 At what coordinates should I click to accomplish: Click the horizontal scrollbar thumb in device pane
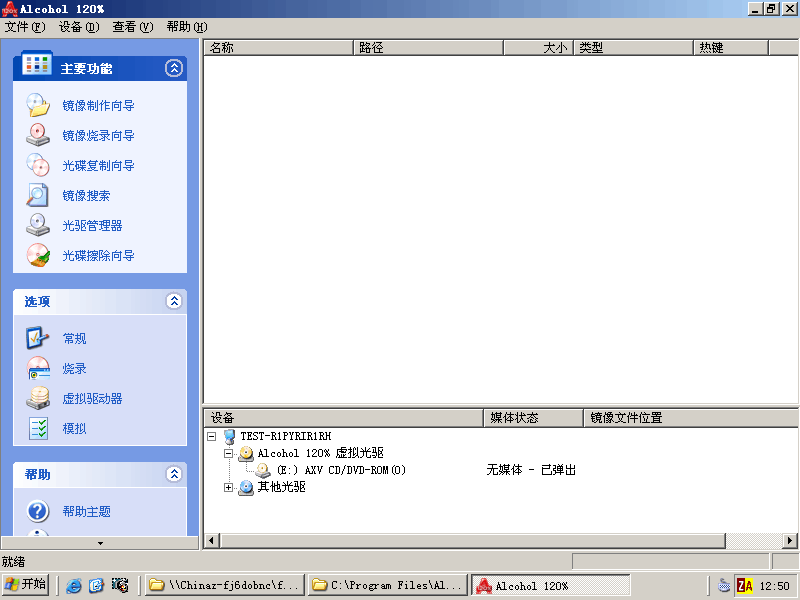(x=472, y=540)
